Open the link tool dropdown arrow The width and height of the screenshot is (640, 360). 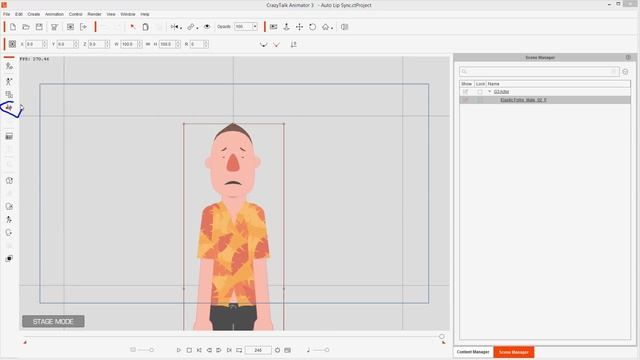[197, 28]
